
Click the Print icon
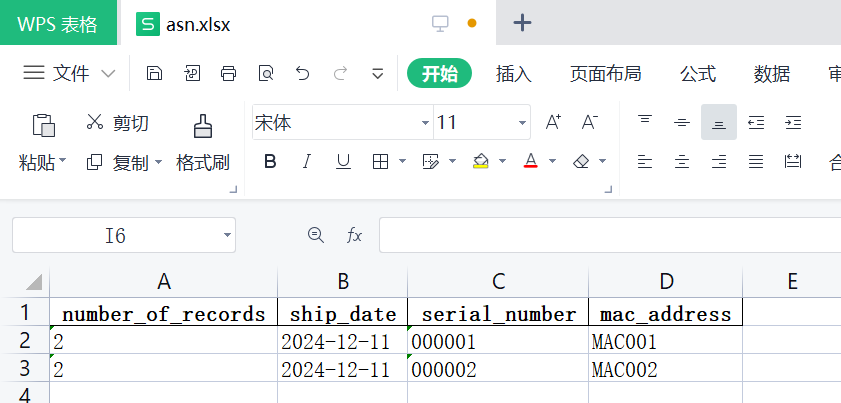[228, 73]
